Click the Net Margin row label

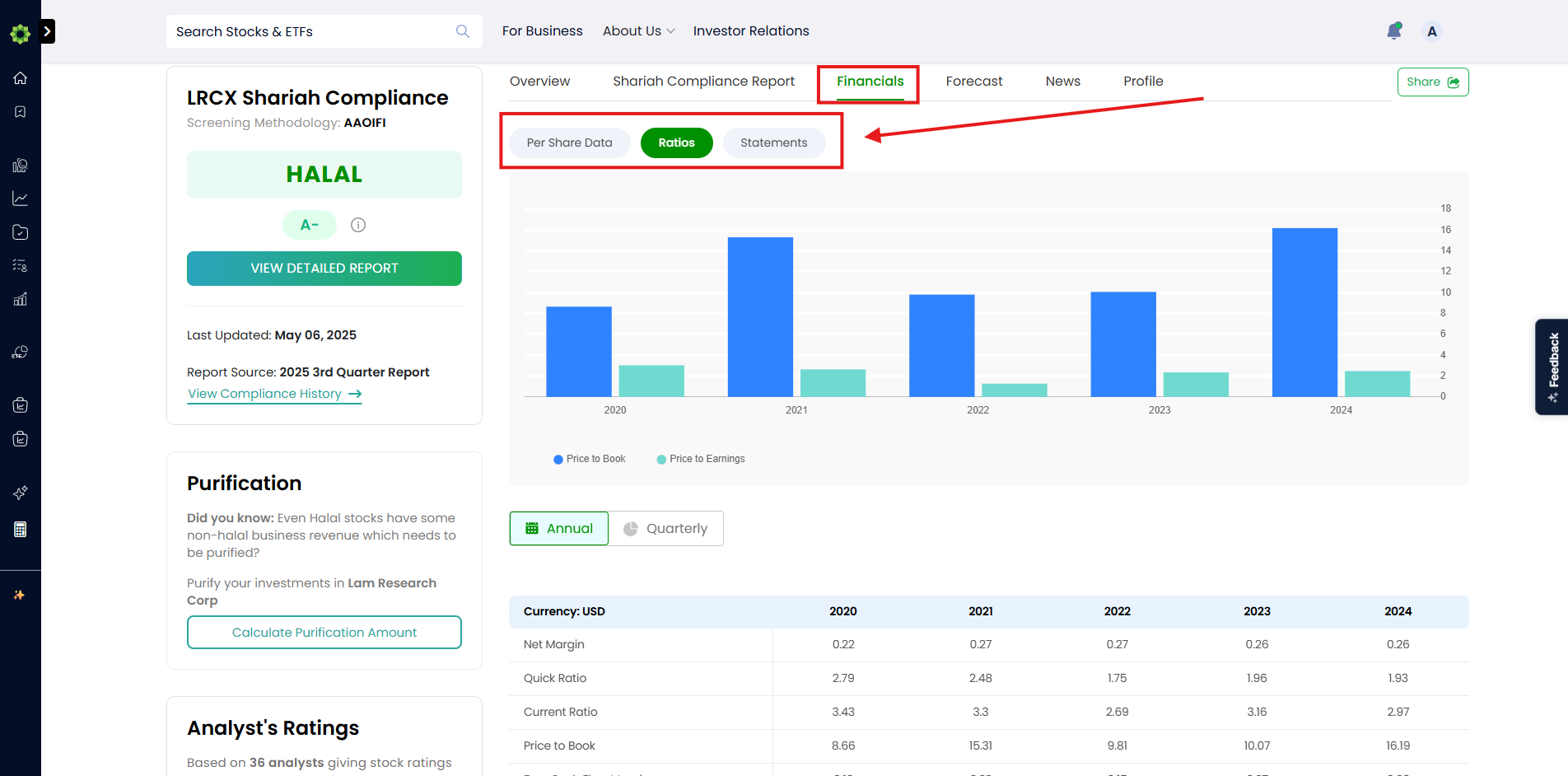[554, 645]
